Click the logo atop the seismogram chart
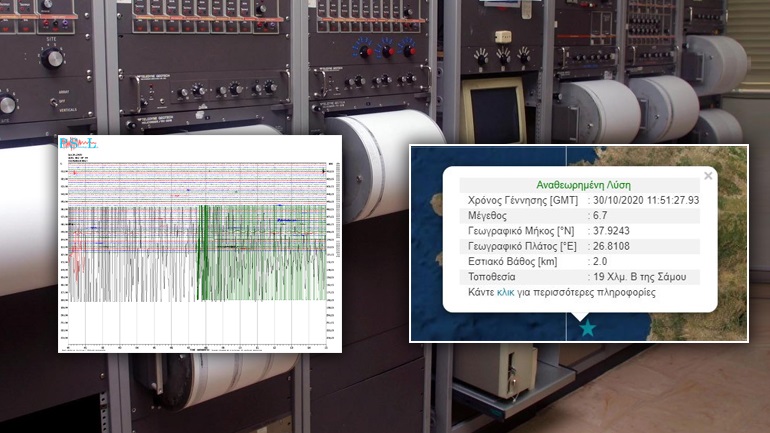 pyautogui.click(x=78, y=143)
